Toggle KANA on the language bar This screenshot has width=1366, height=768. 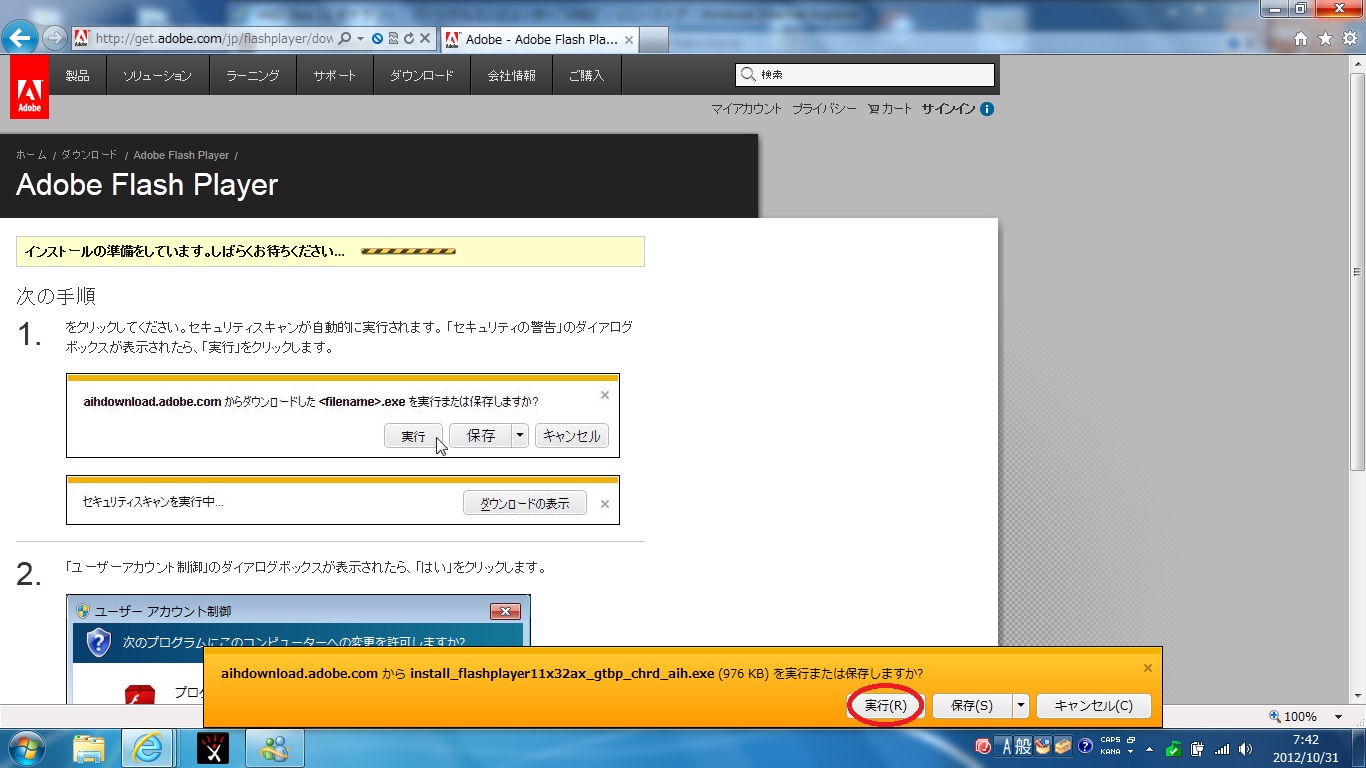1110,751
